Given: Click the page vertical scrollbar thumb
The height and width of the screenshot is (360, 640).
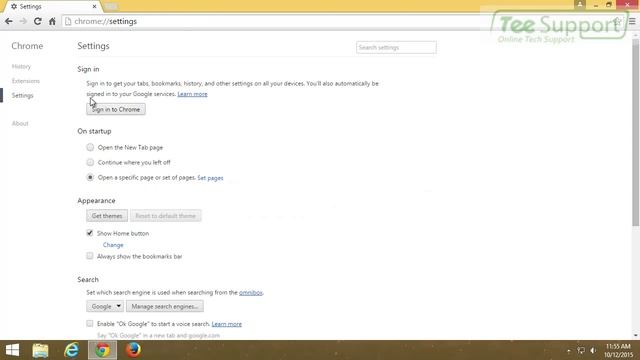Looking at the screenshot, I should [x=636, y=133].
